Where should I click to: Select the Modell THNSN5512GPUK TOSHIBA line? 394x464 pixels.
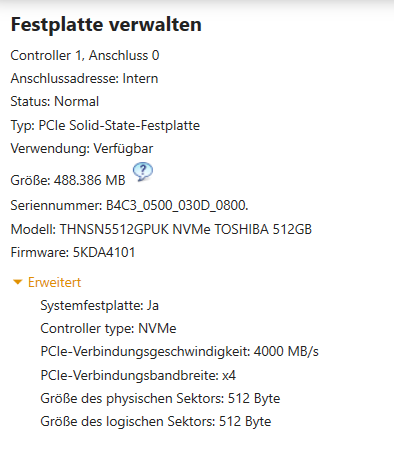tap(161, 229)
